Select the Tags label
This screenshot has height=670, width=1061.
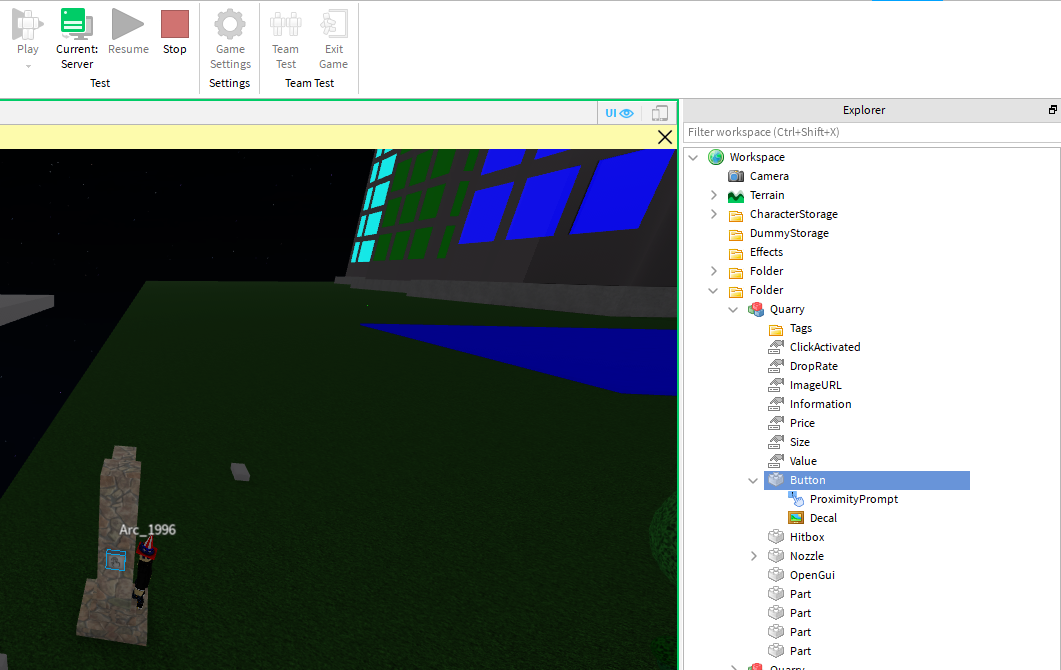tap(800, 328)
